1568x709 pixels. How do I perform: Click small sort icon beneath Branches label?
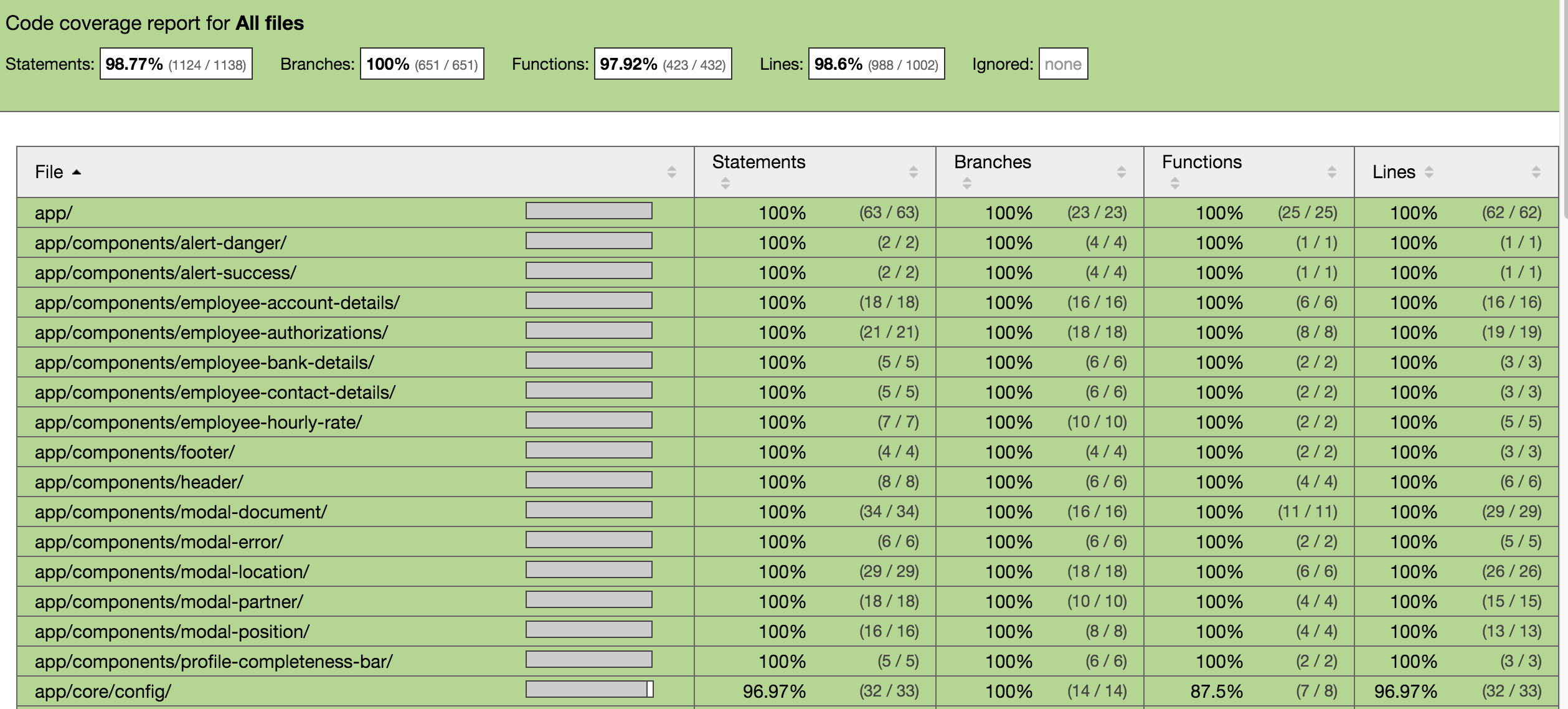(x=966, y=183)
